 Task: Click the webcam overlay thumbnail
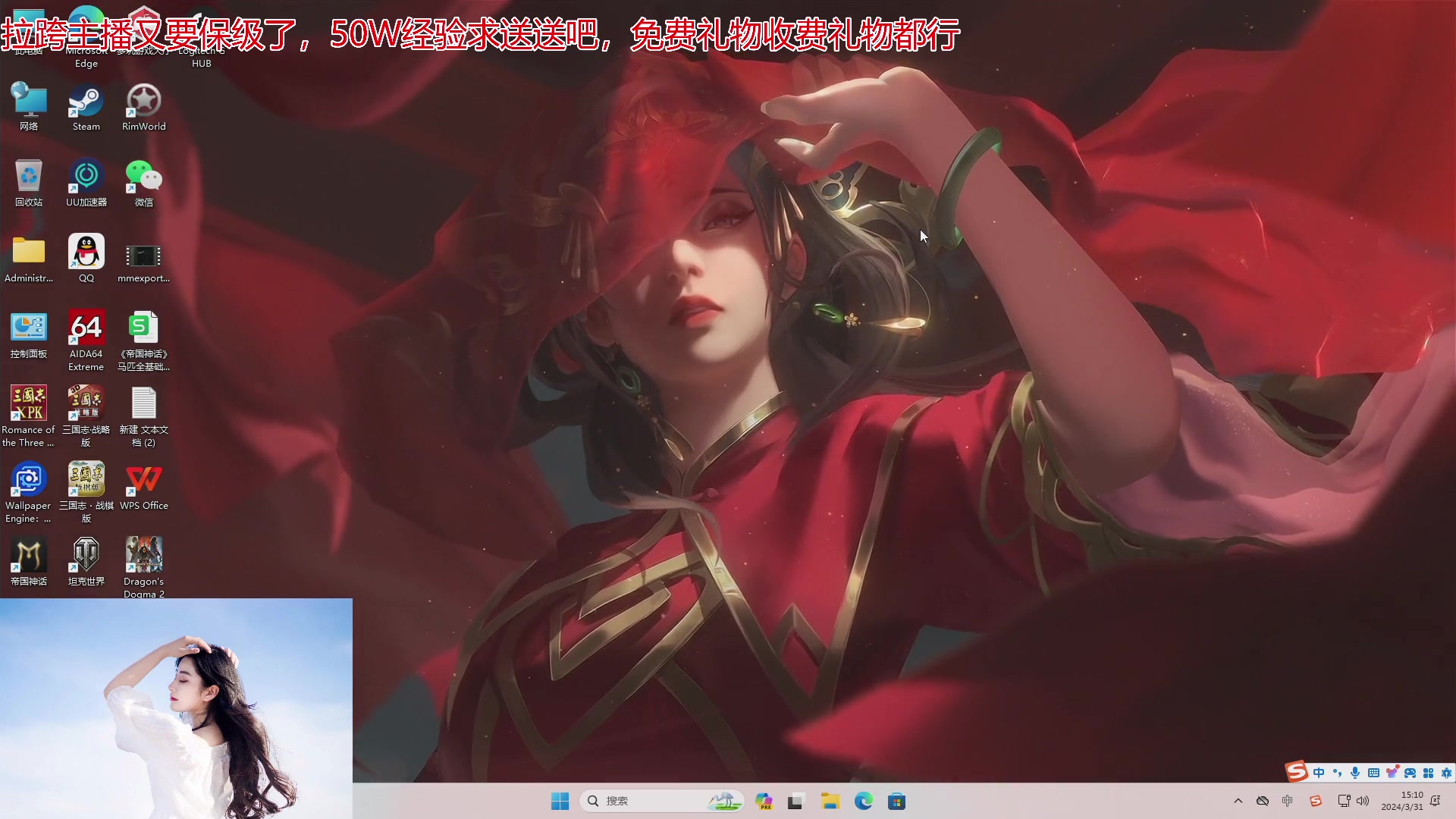[x=176, y=708]
